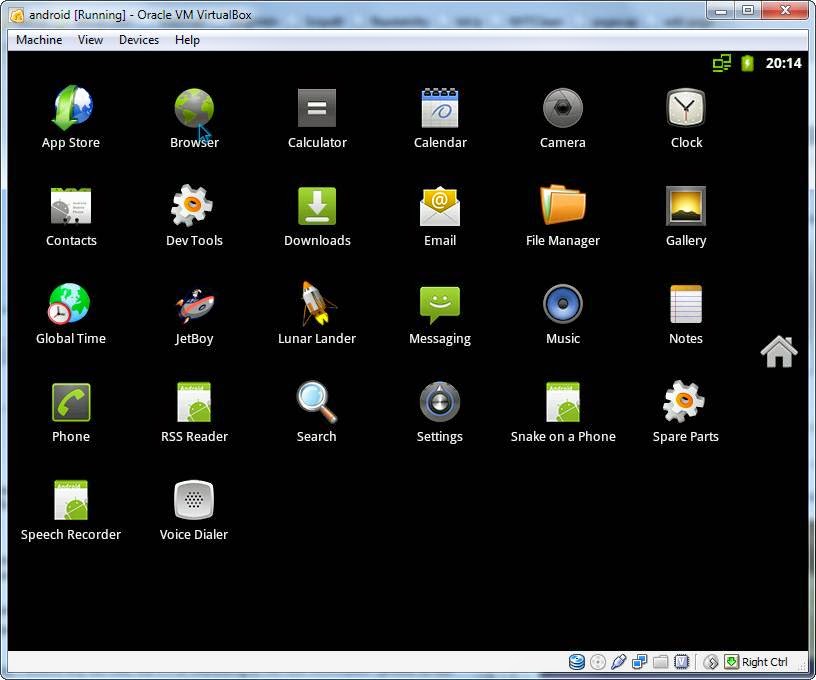
Task: Tap the 20:14 clock in status bar
Action: [783, 63]
